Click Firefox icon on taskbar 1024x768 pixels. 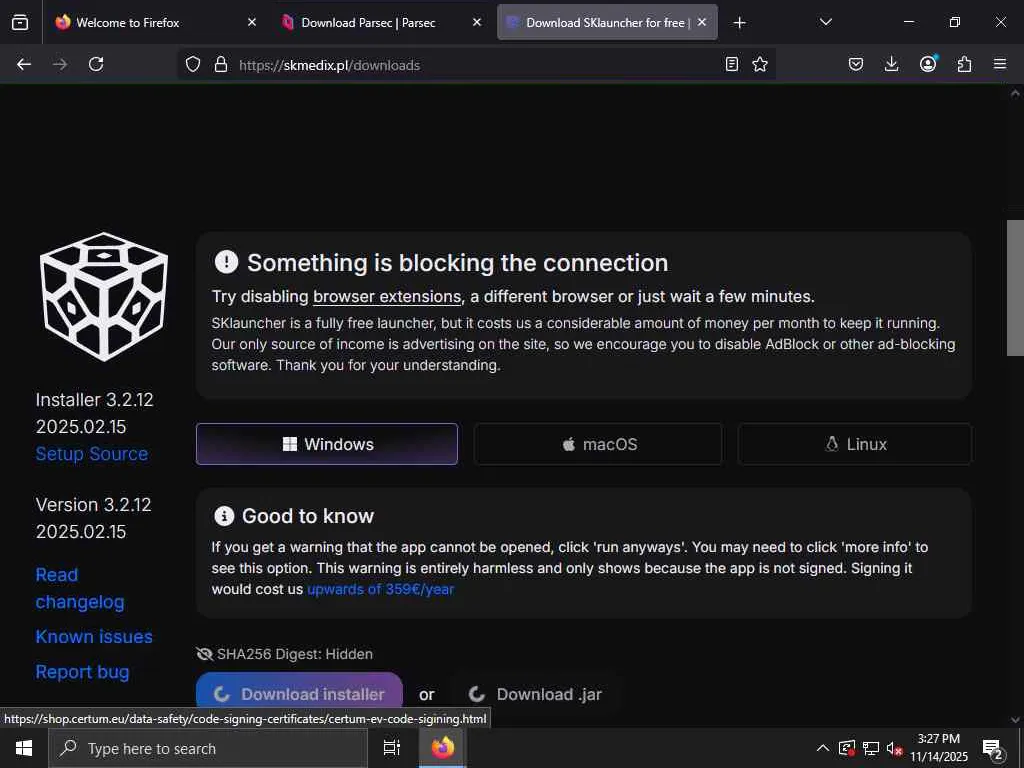coord(443,748)
